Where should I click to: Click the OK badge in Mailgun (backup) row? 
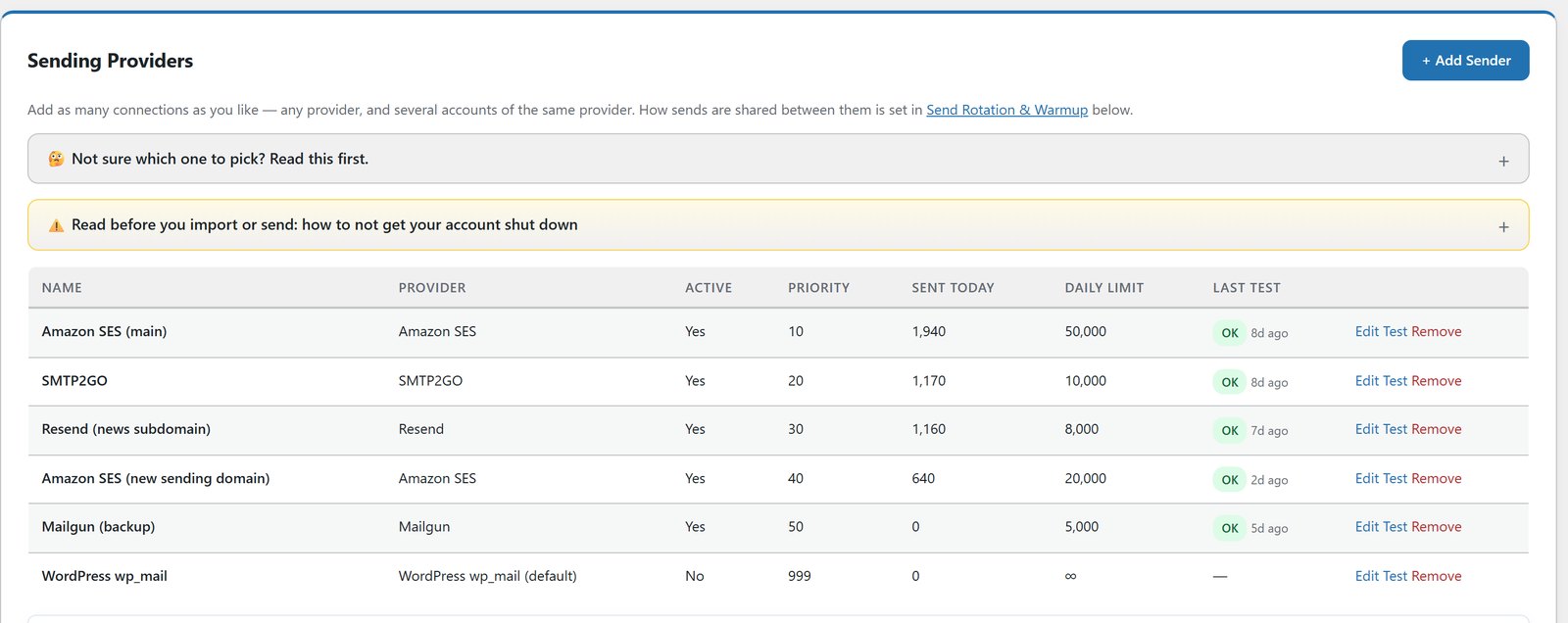pos(1230,528)
